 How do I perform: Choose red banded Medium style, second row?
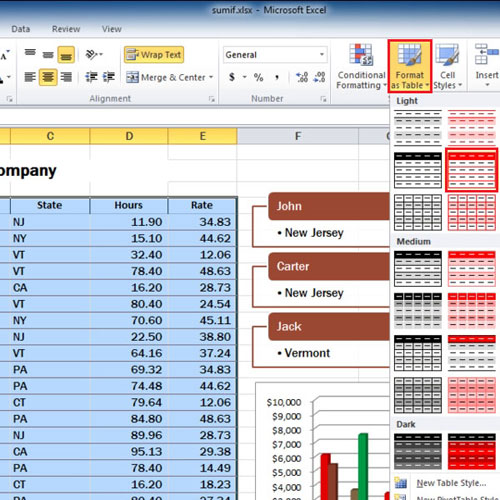click(x=471, y=311)
